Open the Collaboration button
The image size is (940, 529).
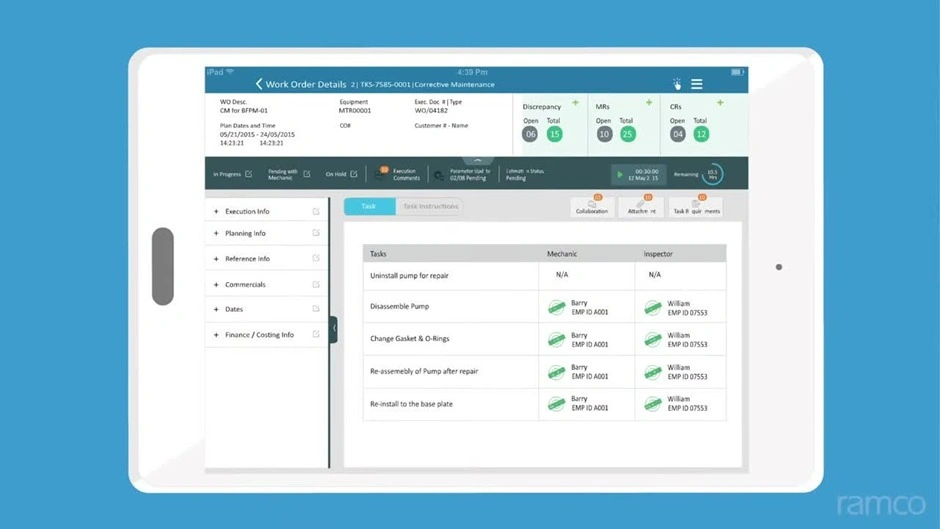[x=592, y=207]
